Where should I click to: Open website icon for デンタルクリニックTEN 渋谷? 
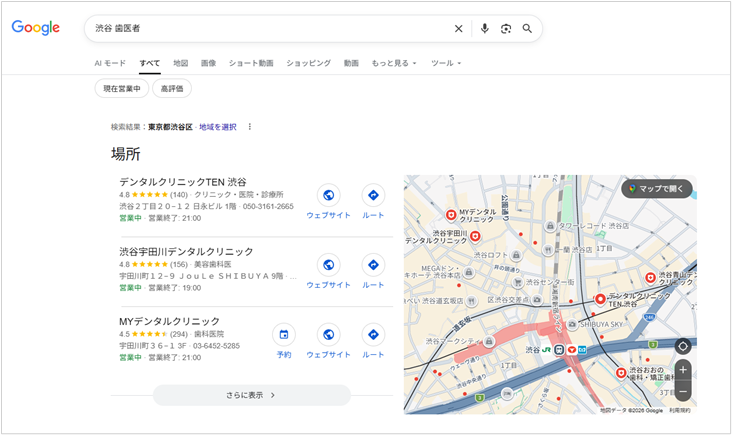(329, 195)
